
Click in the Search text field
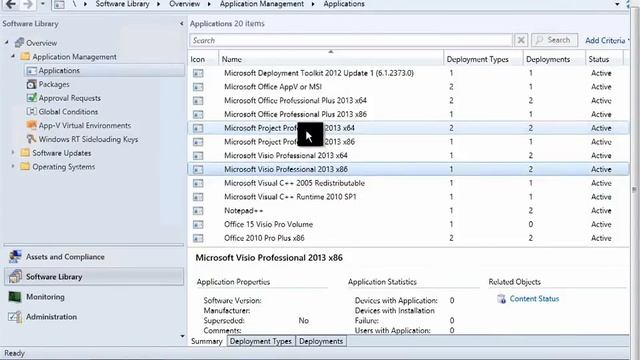[351, 40]
